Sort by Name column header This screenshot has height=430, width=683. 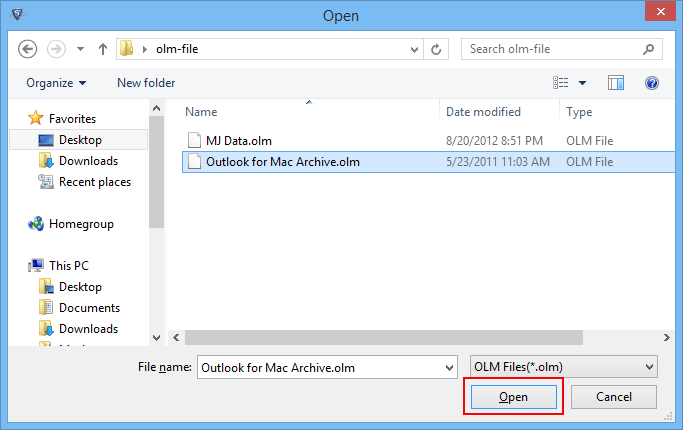tap(201, 112)
